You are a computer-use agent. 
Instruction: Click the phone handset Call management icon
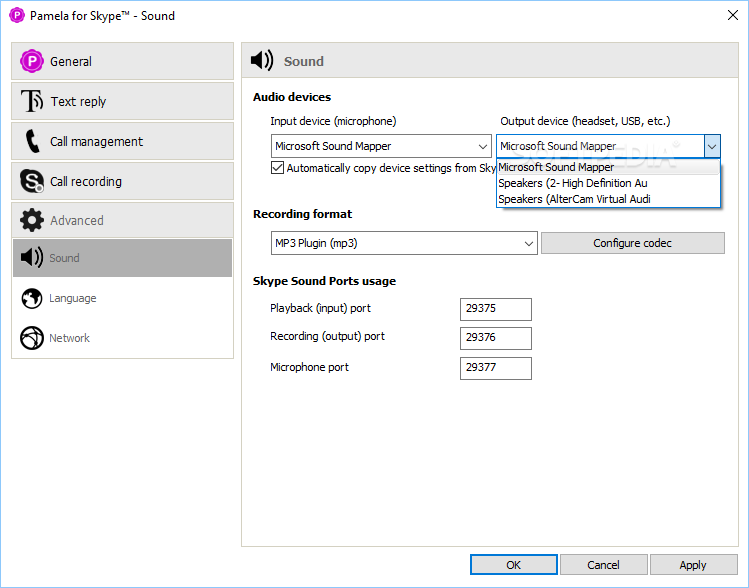32,141
